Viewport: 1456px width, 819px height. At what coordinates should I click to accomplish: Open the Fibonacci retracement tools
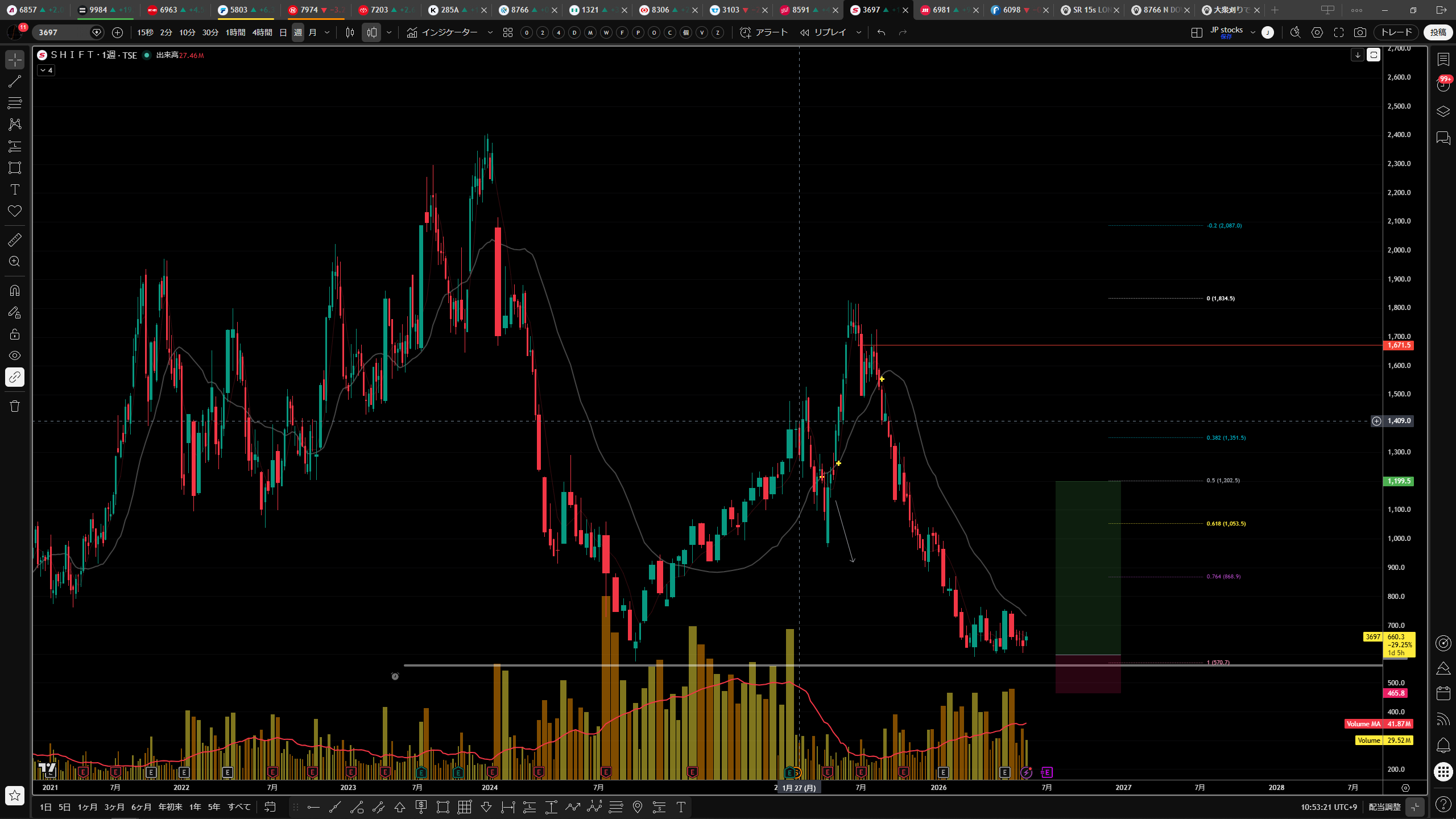point(15,103)
